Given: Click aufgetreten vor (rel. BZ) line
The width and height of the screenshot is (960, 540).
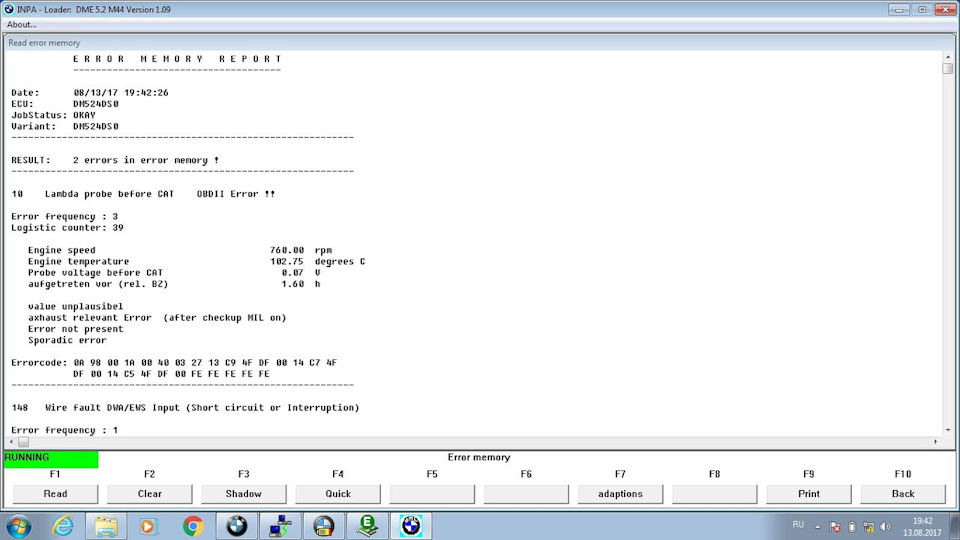Looking at the screenshot, I should (x=174, y=284).
